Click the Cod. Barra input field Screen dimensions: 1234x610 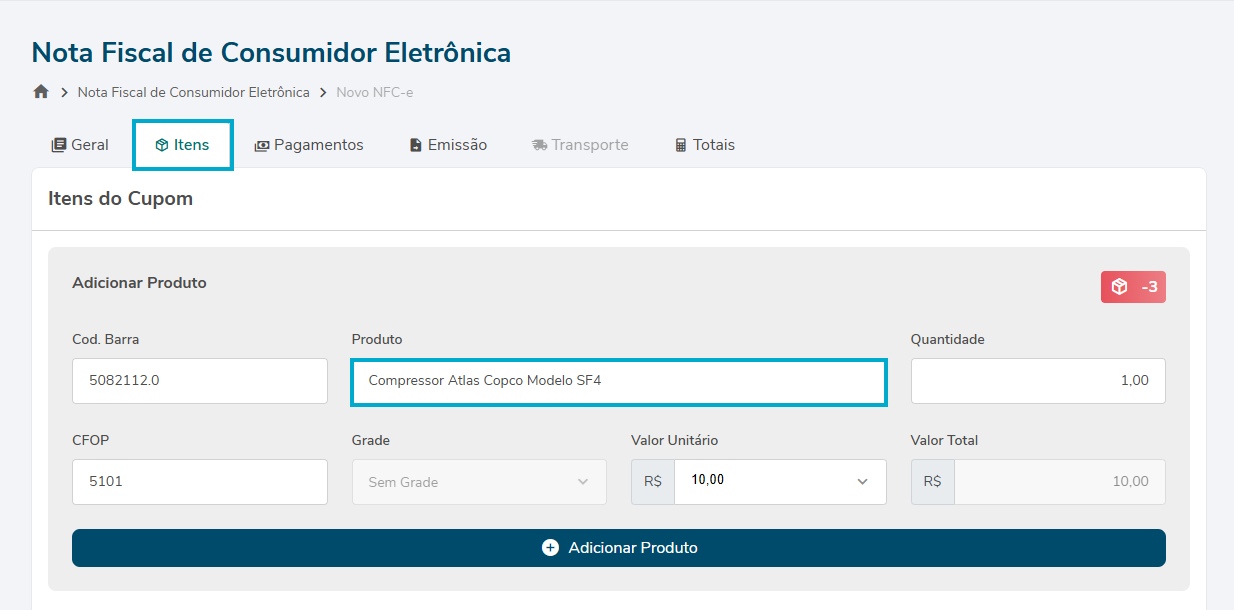pyautogui.click(x=200, y=381)
